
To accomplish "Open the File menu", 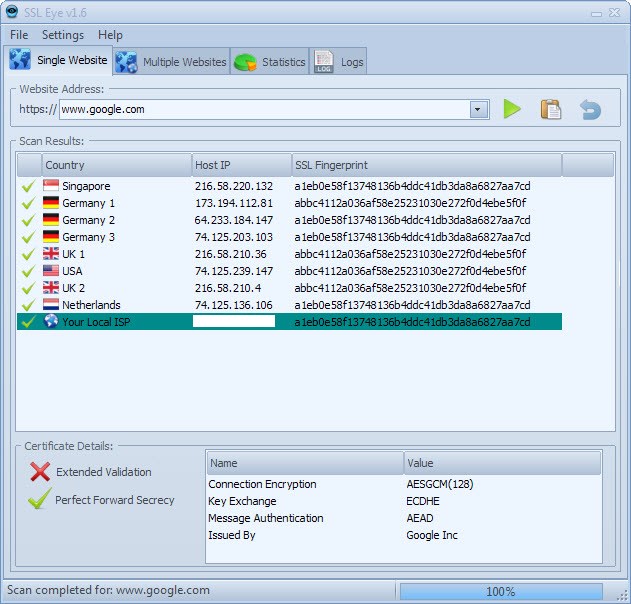I will click(x=19, y=35).
